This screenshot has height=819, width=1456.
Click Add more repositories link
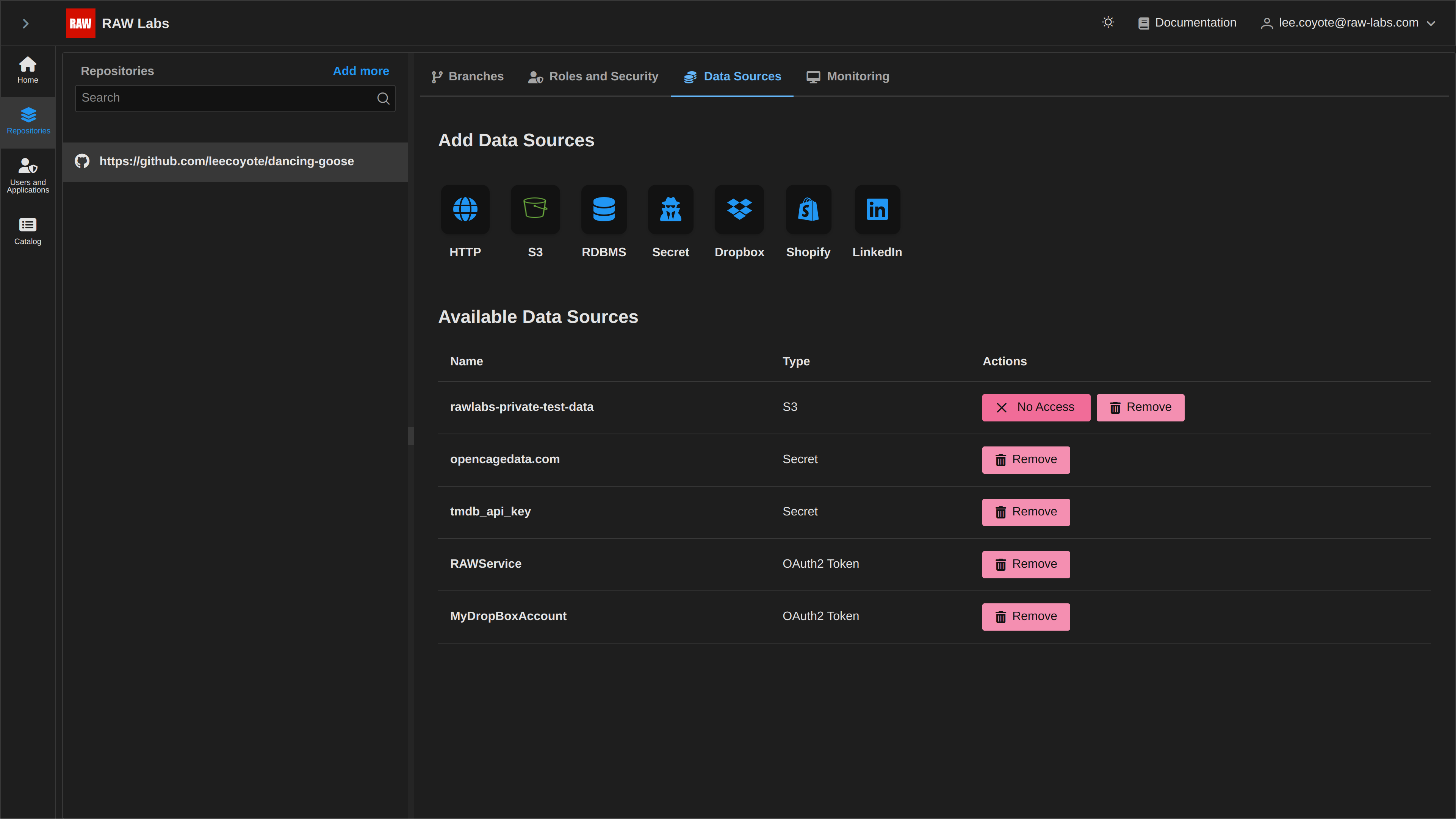coord(361,71)
